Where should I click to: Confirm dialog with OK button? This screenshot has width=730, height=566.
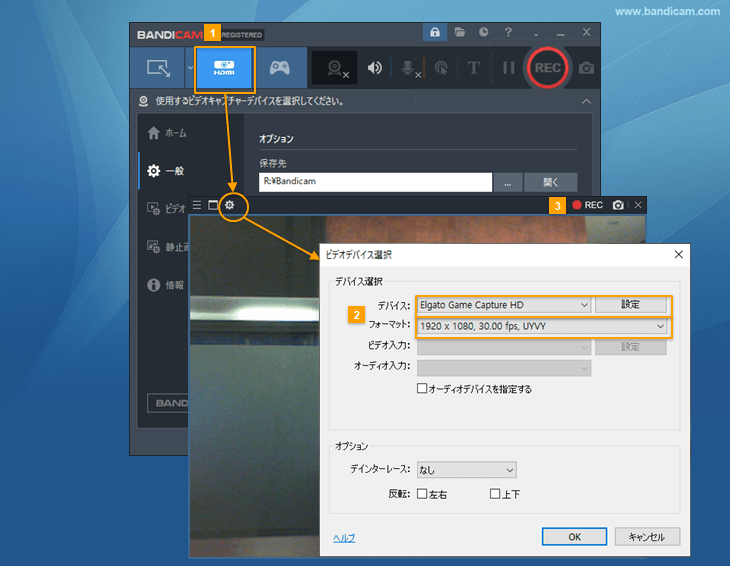pos(575,537)
